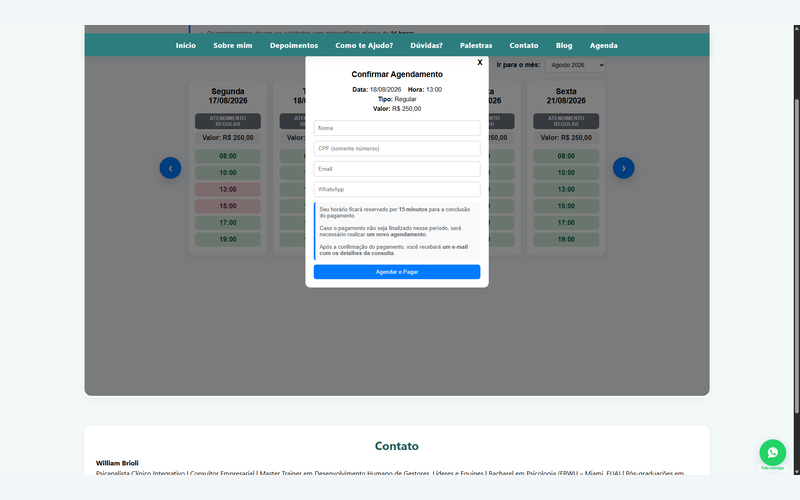Choose Sexta 13:00 time slot
Viewport: 800px width, 500px height.
(x=566, y=189)
